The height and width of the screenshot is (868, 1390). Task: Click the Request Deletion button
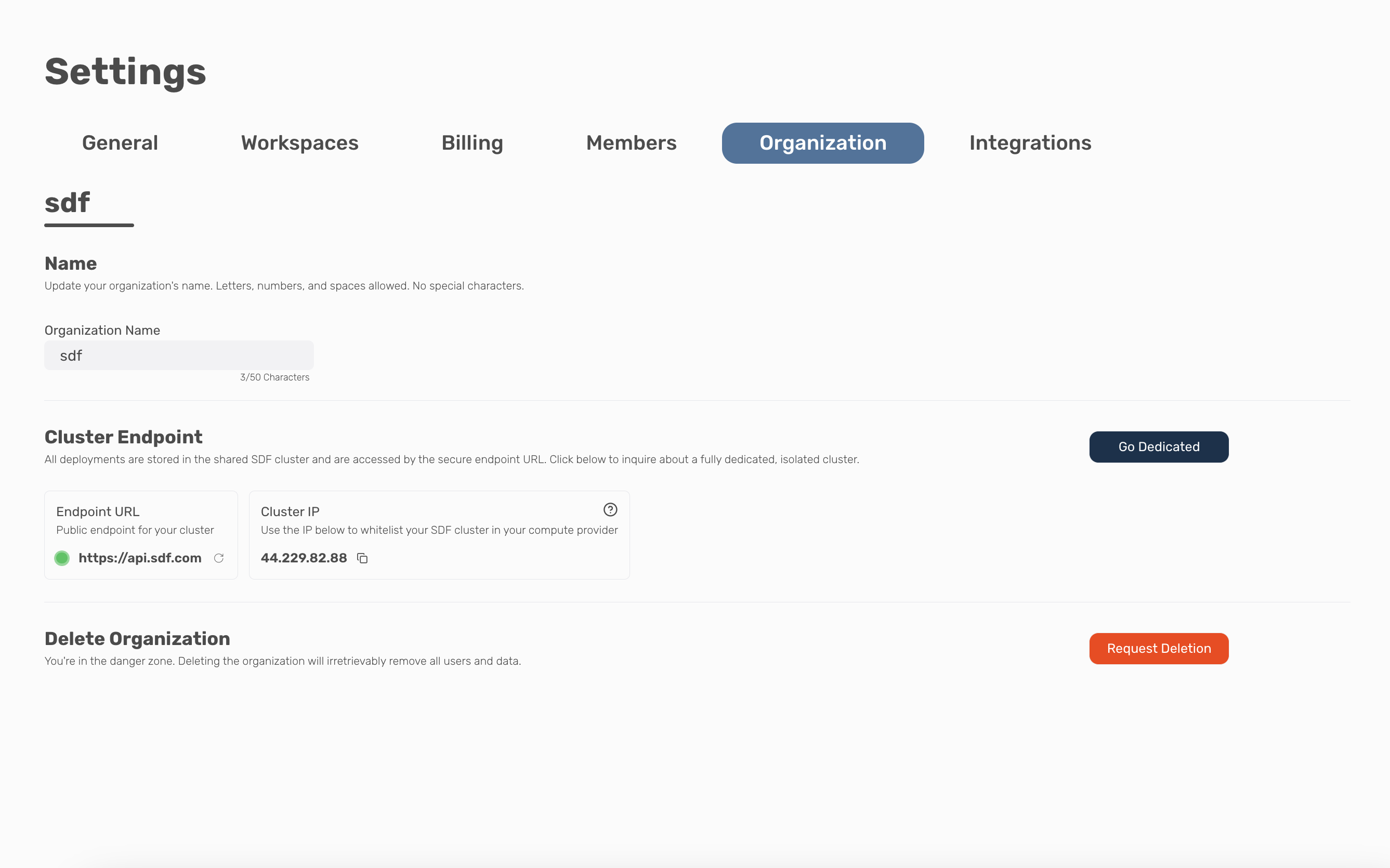pyautogui.click(x=1159, y=649)
